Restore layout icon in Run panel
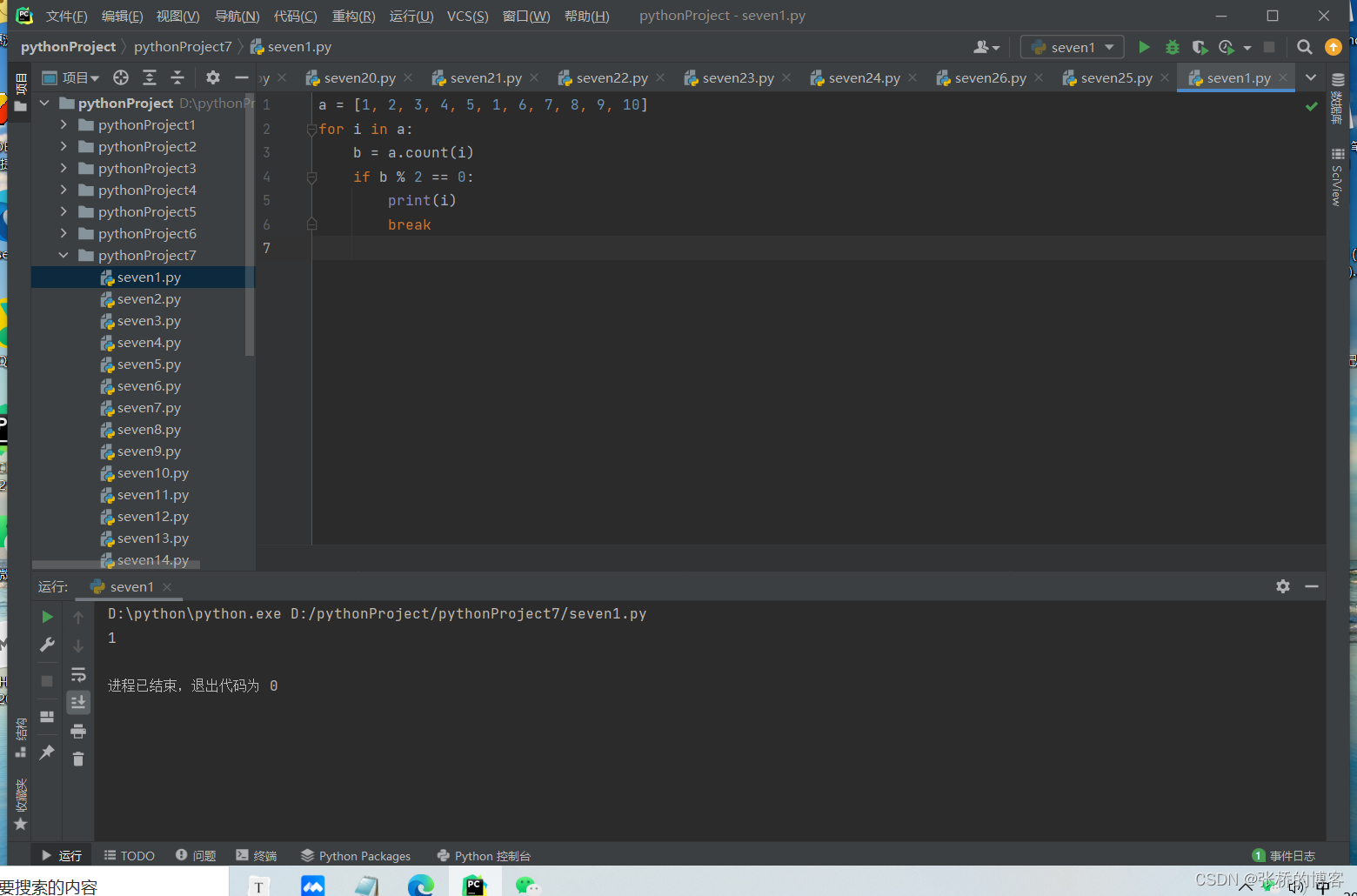Screen dimensions: 1357x896 click(47, 717)
